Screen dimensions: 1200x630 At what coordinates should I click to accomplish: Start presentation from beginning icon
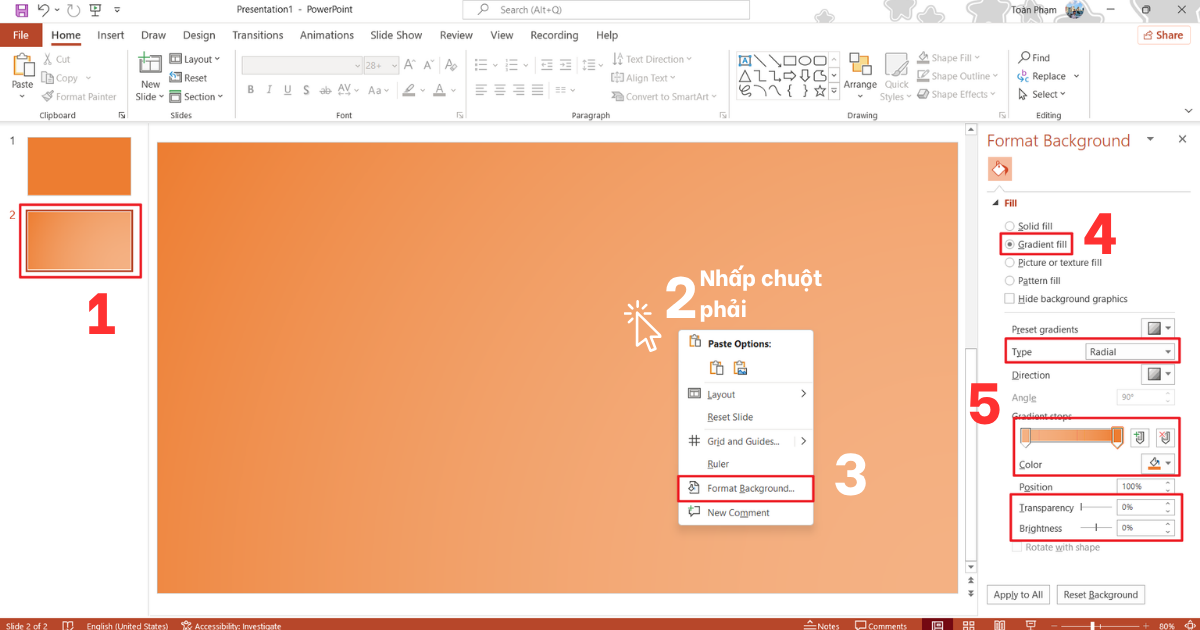pyautogui.click(x=95, y=10)
